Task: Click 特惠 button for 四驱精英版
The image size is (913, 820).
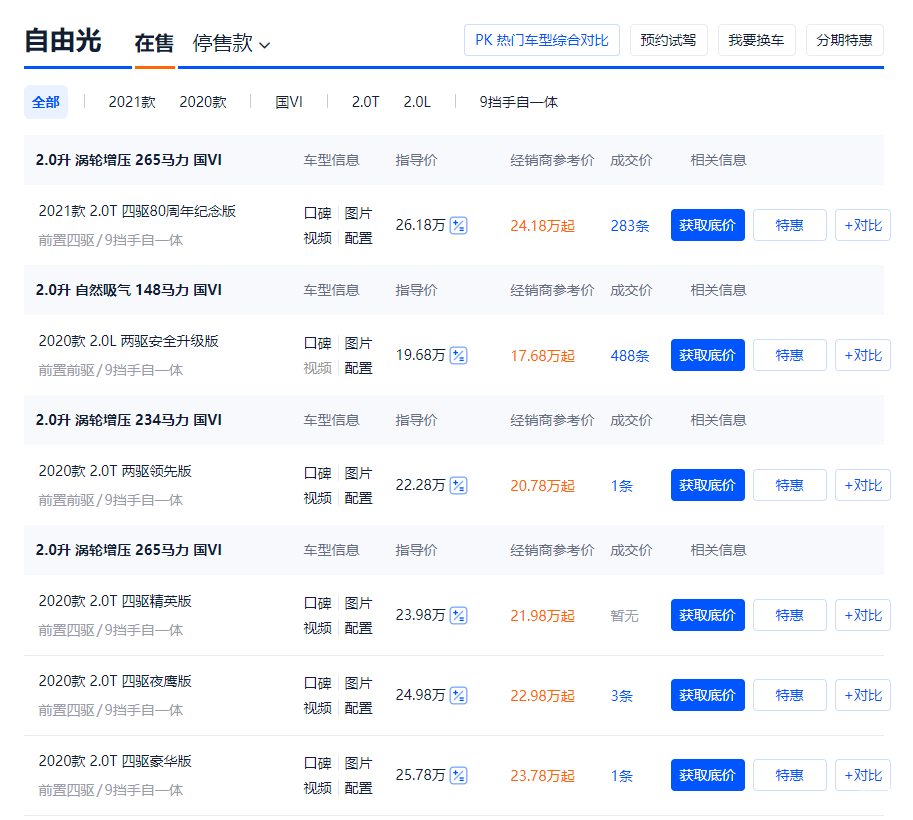Action: click(789, 616)
